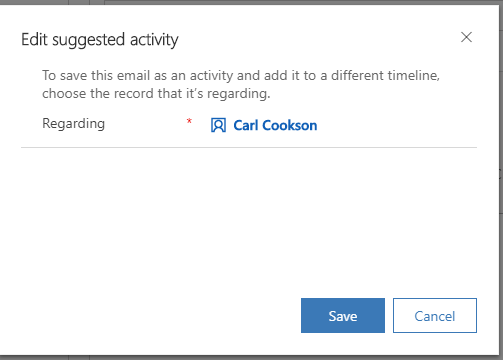Select the Carl Cookson Regarding value
503x360 pixels.
(275, 125)
